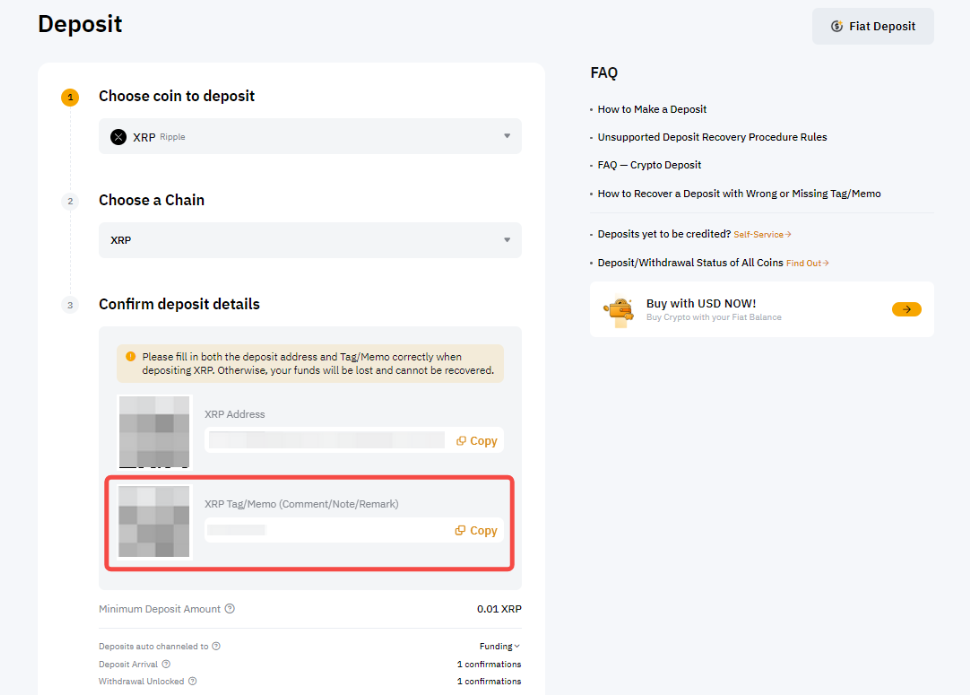Open FAQ — Crypto Deposit link
The width and height of the screenshot is (970, 695).
coord(649,165)
